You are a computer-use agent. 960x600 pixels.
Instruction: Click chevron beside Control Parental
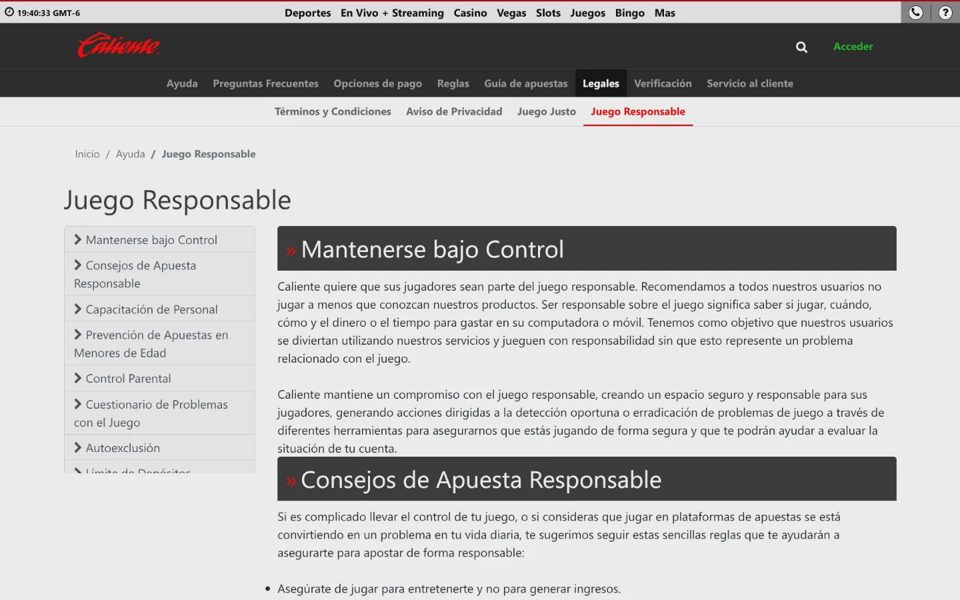click(x=78, y=378)
